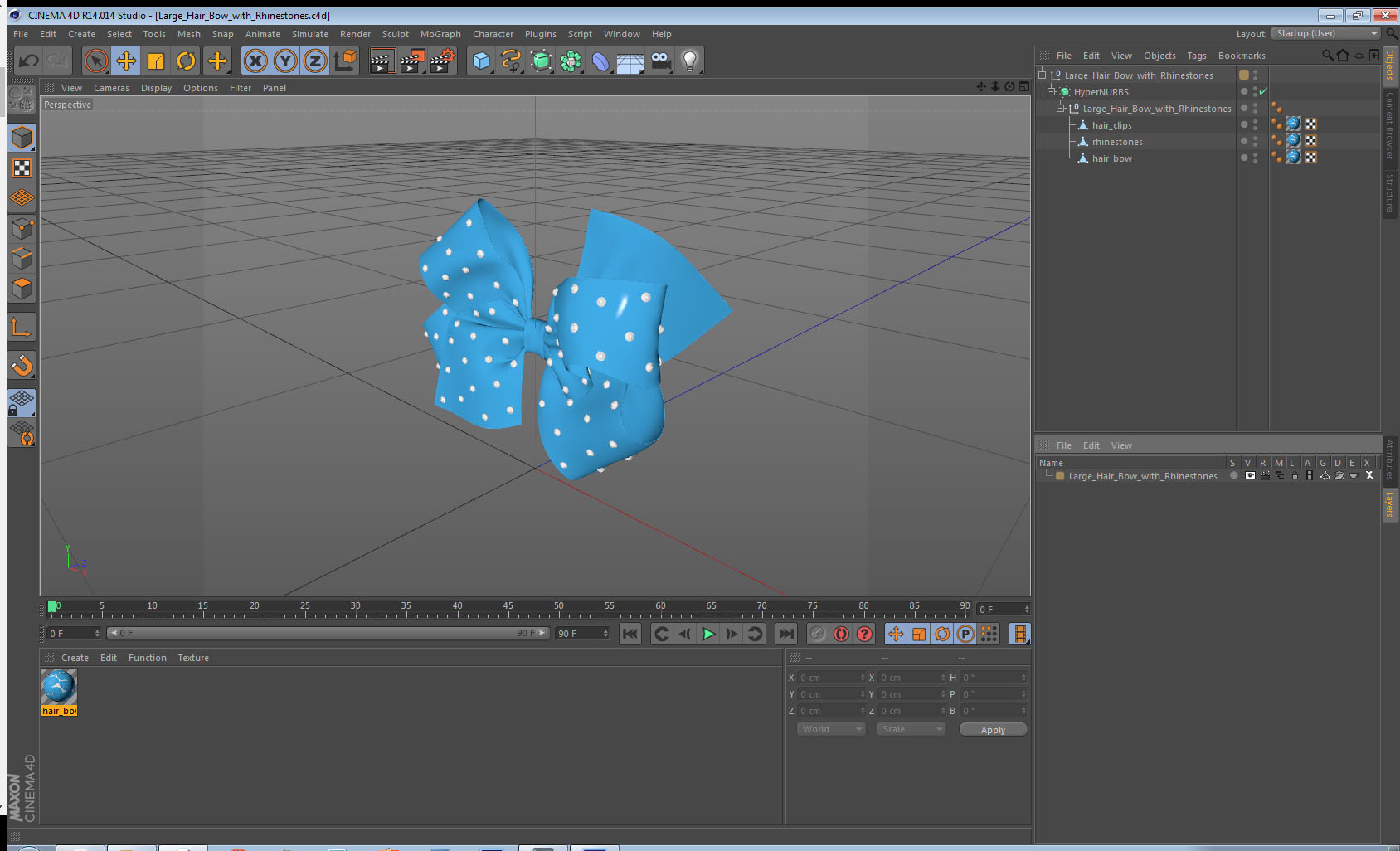Add a floor environment object
Viewport: 1400px width, 851px height.
[x=630, y=61]
